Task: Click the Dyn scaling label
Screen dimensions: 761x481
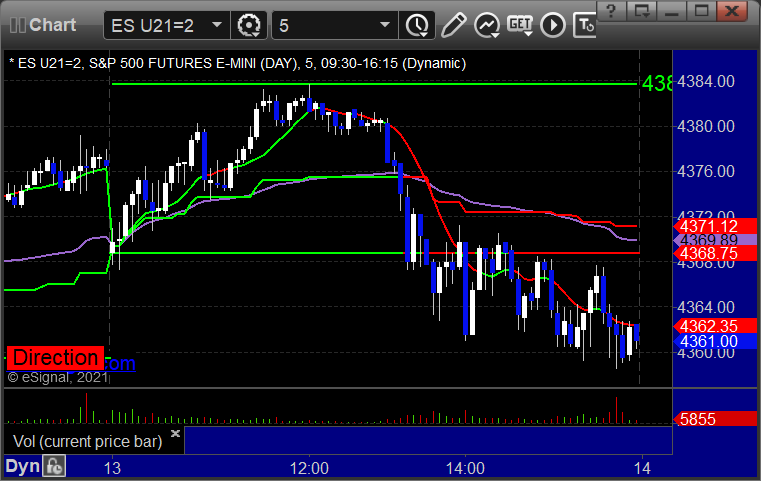Action: coord(22,466)
